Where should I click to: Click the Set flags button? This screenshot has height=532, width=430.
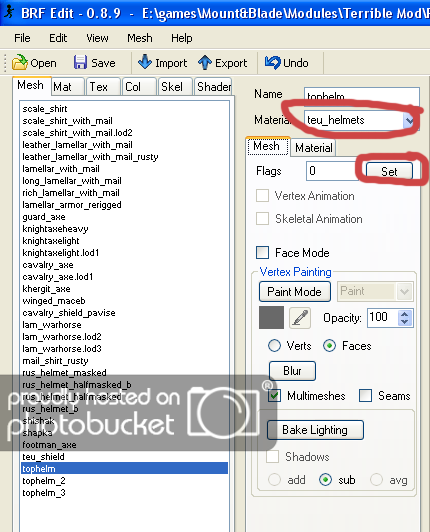(389, 171)
